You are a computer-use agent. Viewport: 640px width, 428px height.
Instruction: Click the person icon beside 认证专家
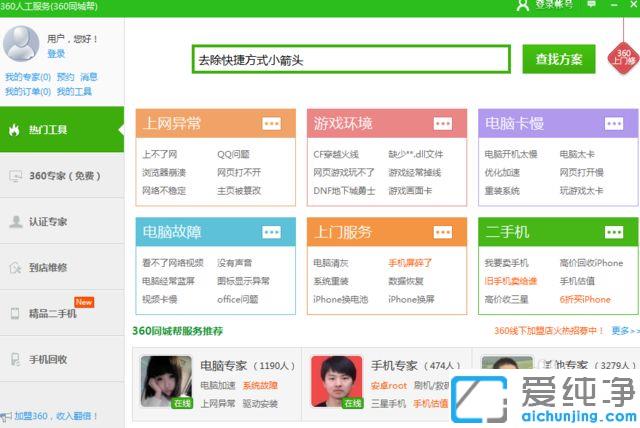tap(14, 222)
